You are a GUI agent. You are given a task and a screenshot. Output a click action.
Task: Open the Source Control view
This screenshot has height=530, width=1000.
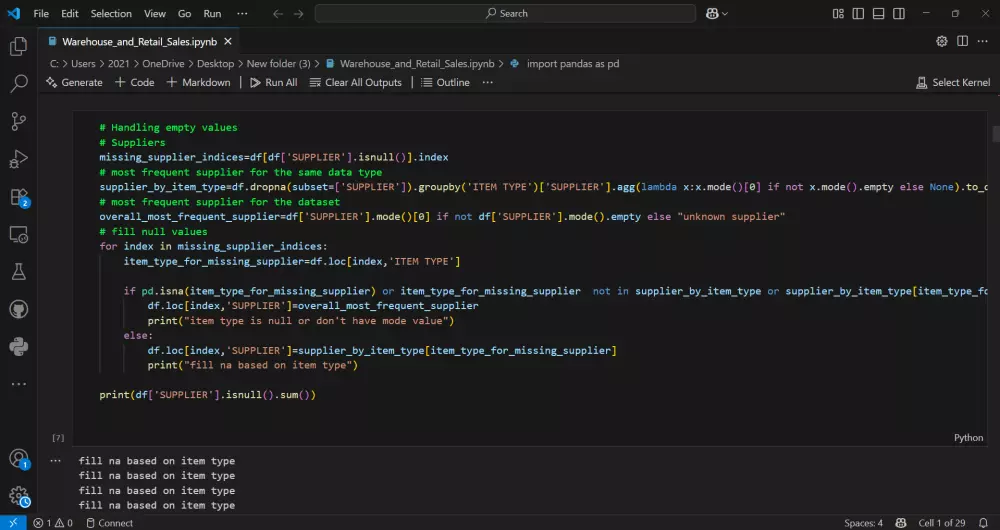pos(18,121)
